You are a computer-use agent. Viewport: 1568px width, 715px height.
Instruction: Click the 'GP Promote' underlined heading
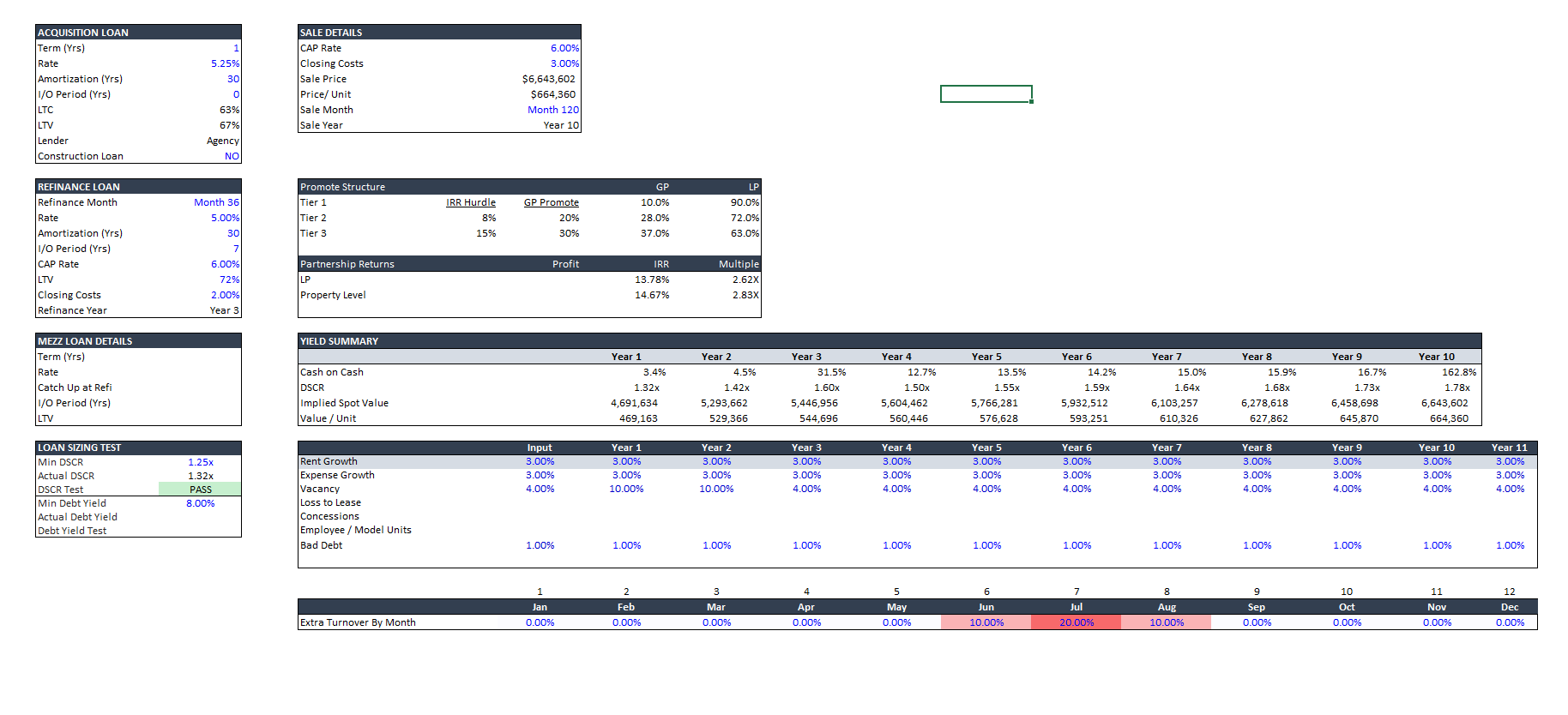click(552, 202)
